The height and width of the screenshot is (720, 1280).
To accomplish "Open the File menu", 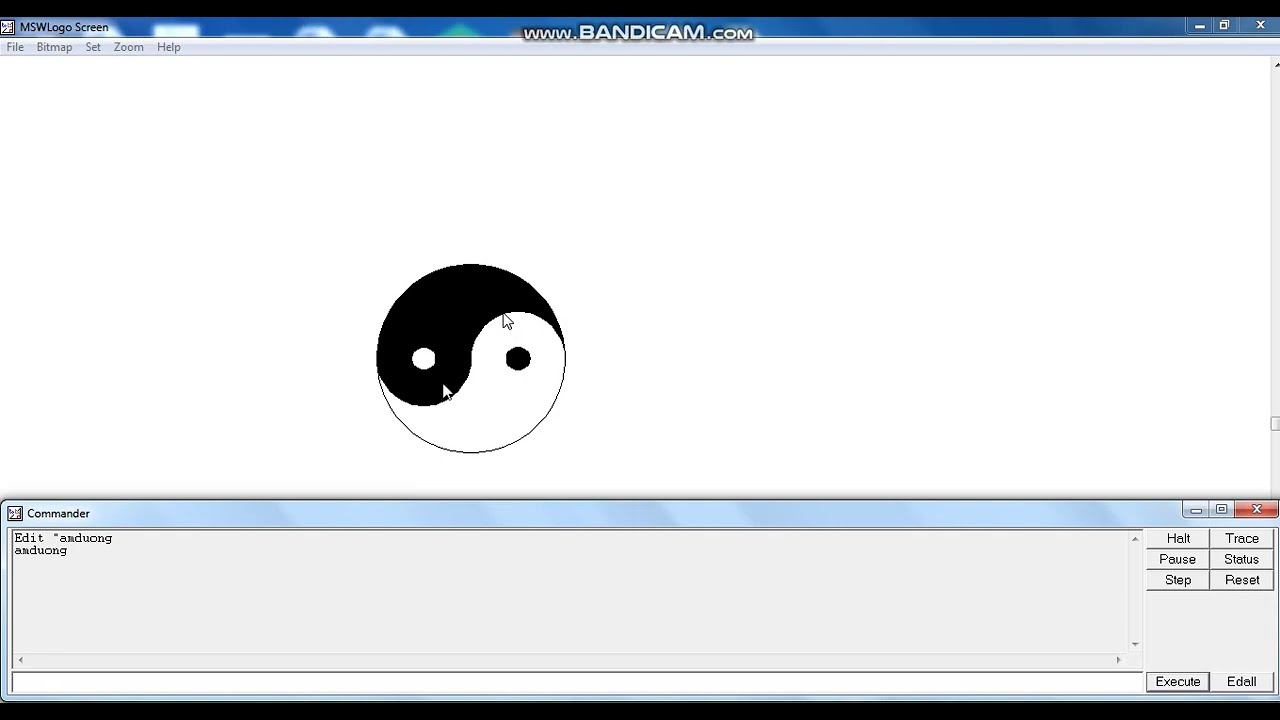I will tap(15, 47).
